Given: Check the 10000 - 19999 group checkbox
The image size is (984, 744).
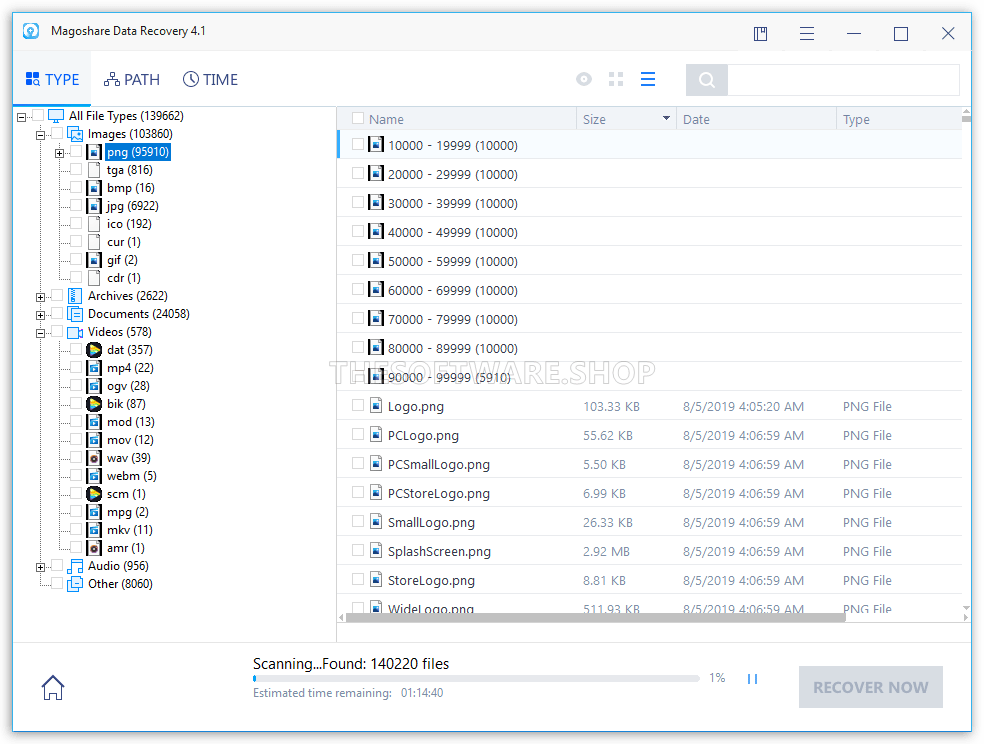Looking at the screenshot, I should pos(358,144).
